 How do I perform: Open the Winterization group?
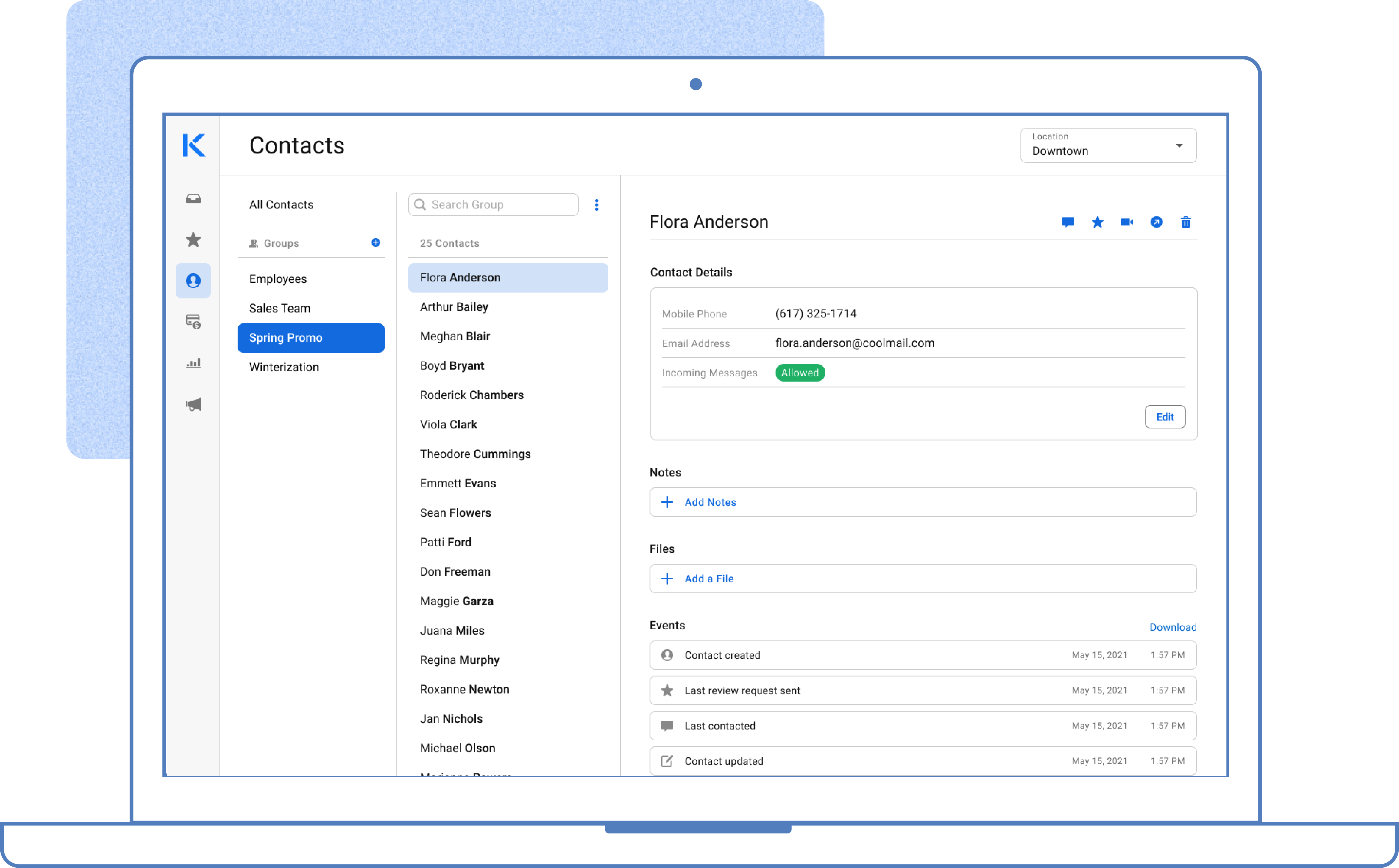tap(284, 368)
